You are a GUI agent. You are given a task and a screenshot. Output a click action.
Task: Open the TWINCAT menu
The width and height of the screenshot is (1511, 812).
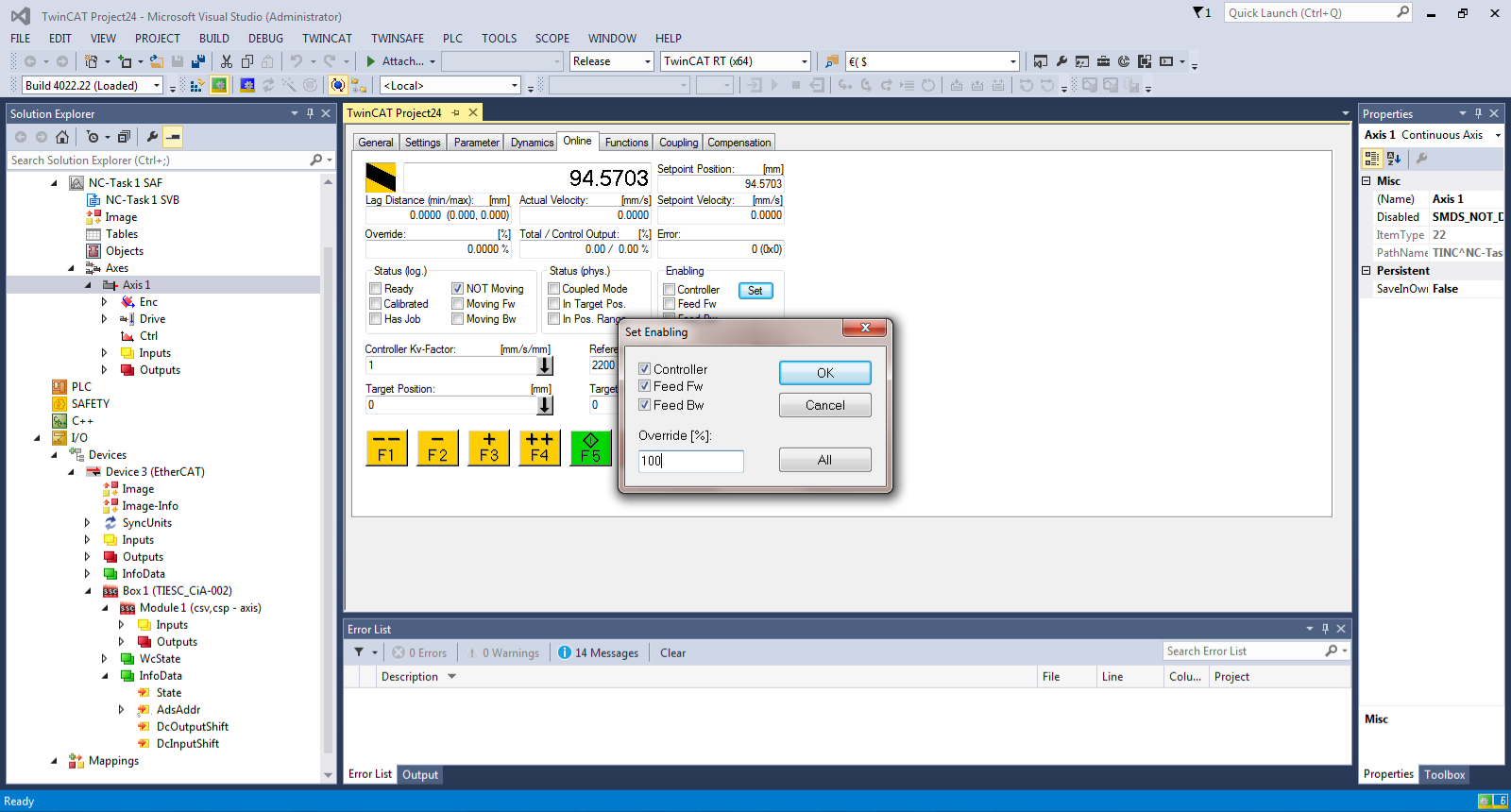pyautogui.click(x=327, y=39)
